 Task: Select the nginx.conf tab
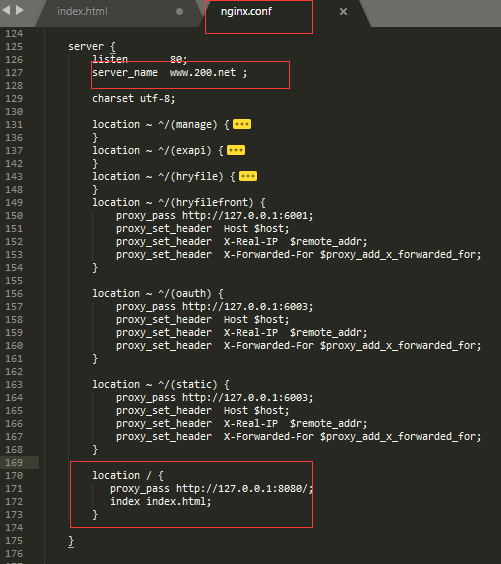click(x=246, y=12)
